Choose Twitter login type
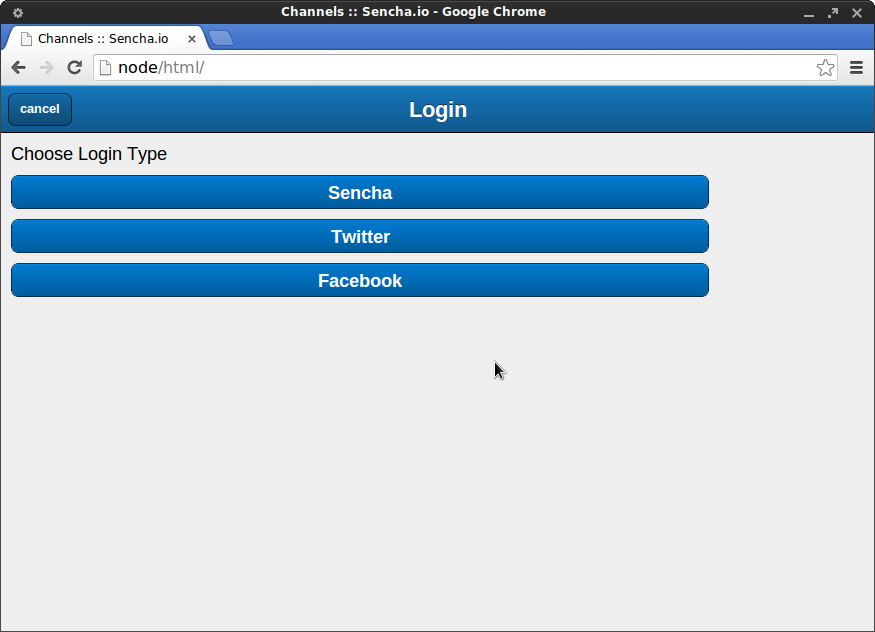The image size is (875, 632). [x=360, y=237]
